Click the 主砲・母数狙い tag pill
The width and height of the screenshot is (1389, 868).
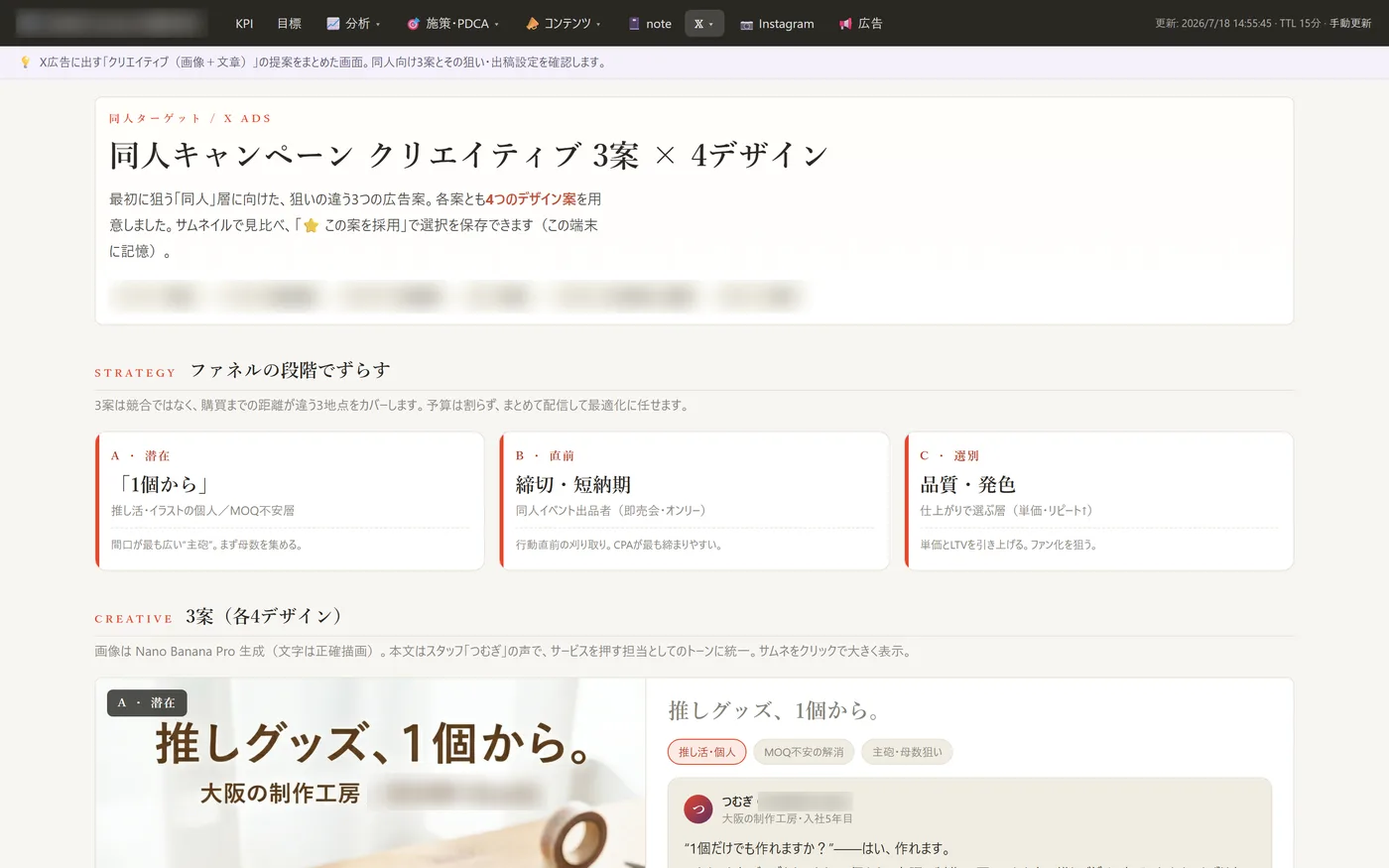[907, 752]
